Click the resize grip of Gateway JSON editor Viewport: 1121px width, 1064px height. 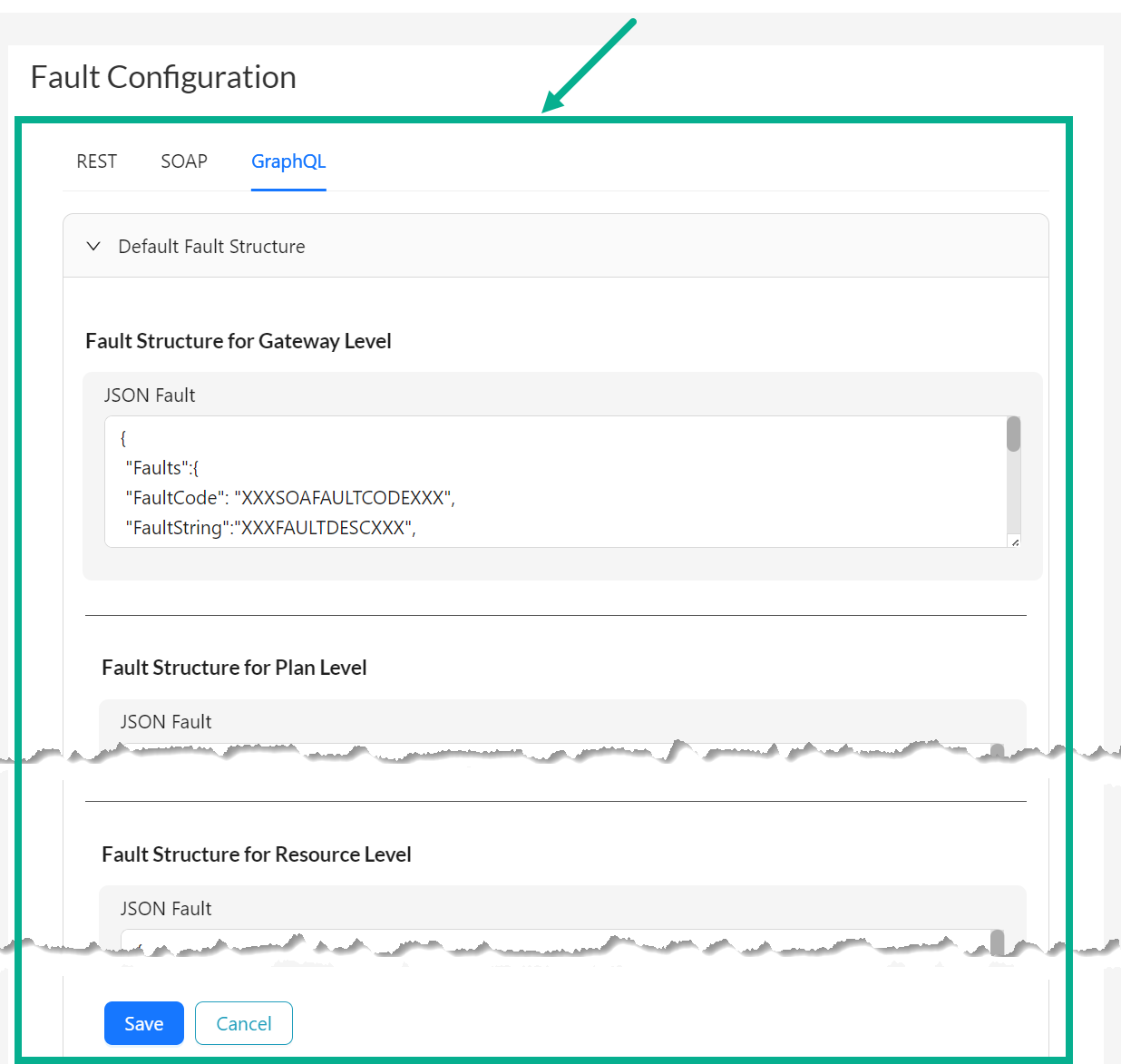1012,541
